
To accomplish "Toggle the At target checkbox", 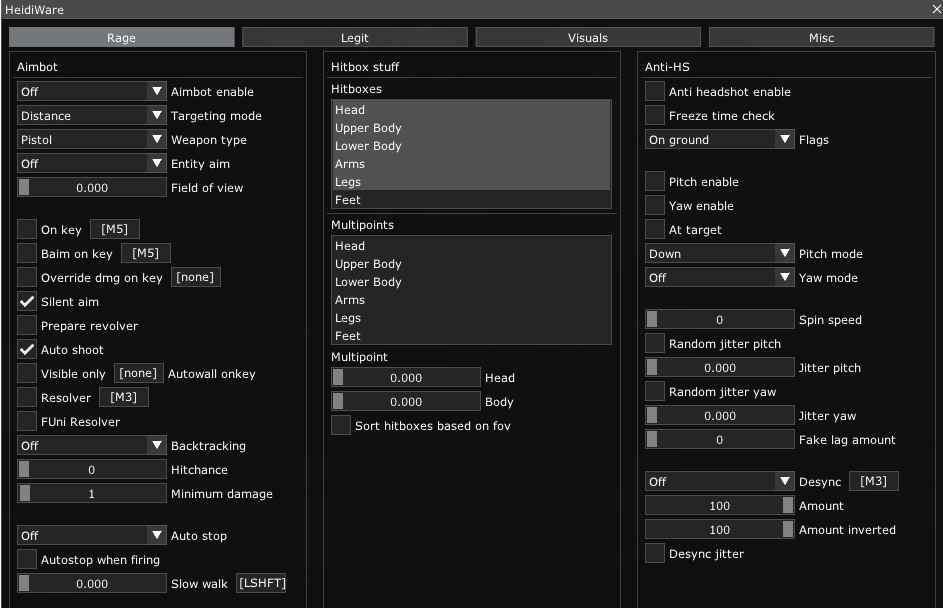I will tap(655, 229).
